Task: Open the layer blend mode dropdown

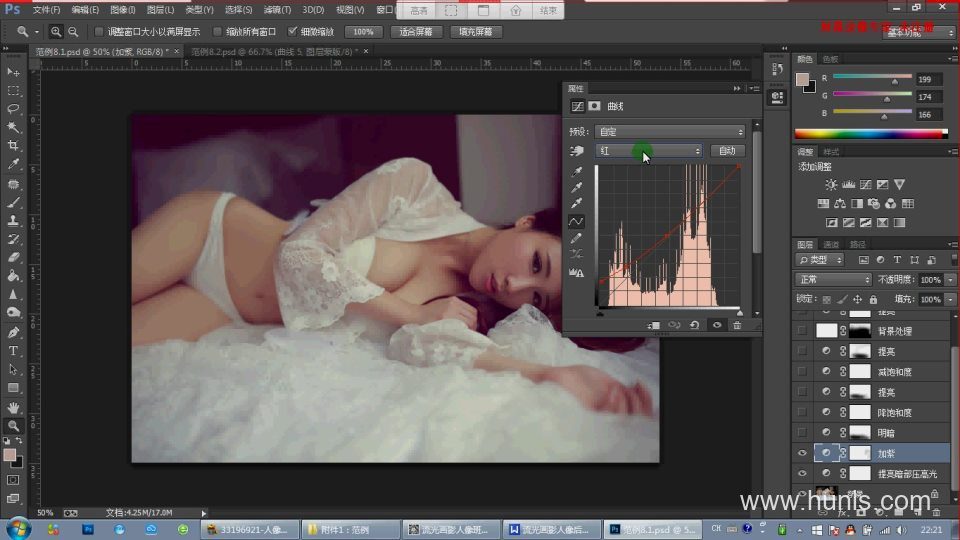Action: point(833,279)
